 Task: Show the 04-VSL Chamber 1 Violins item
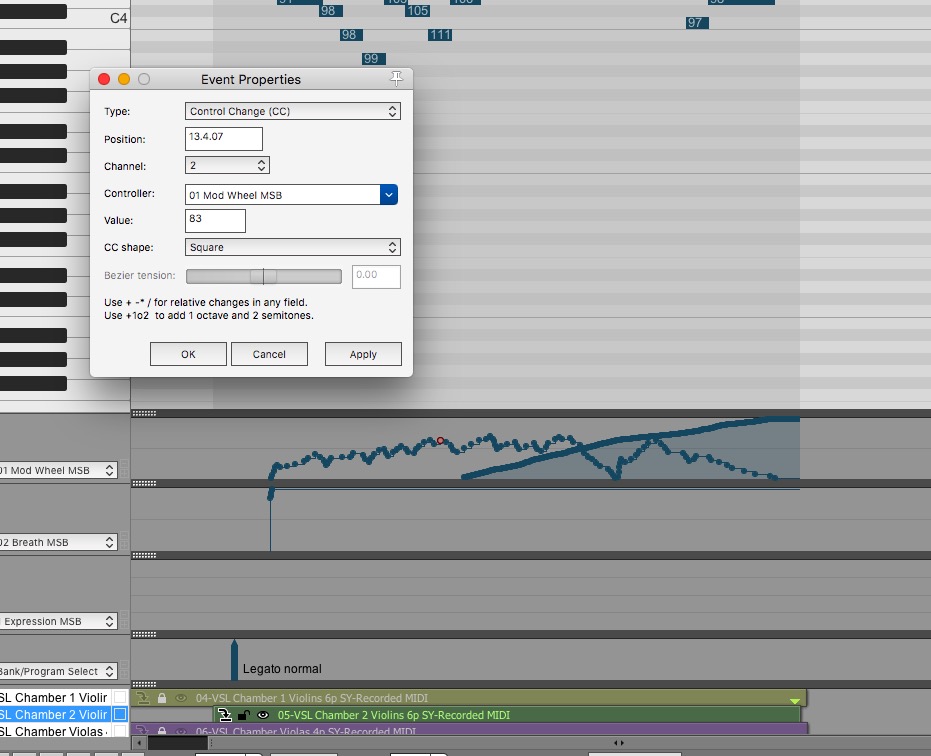point(180,698)
